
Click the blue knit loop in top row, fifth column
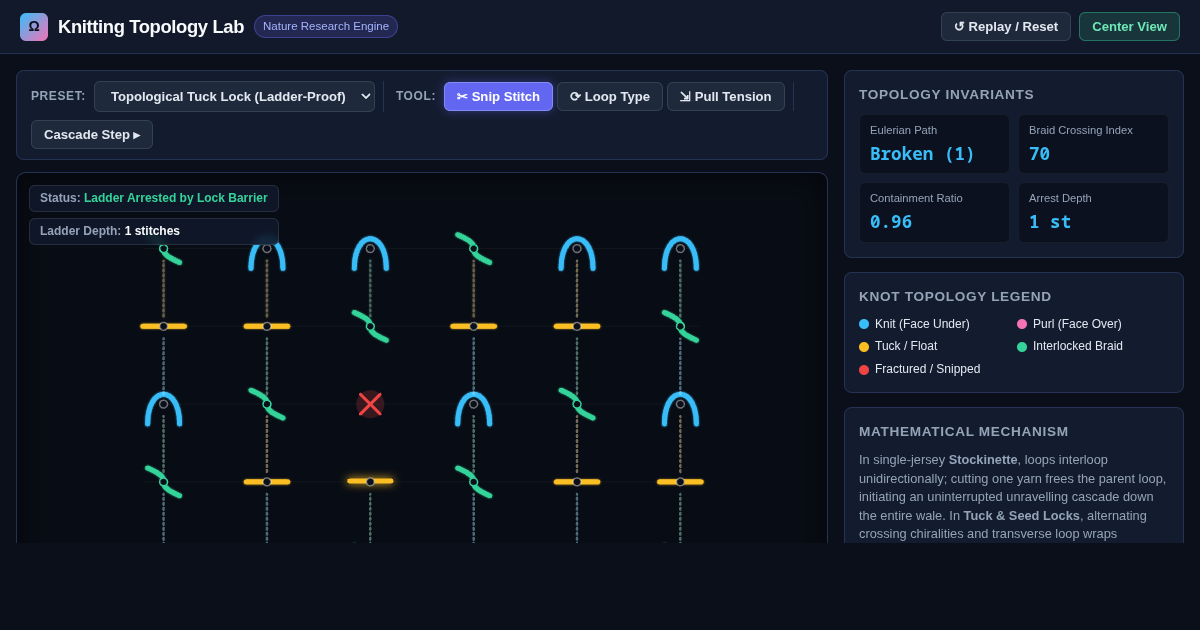pyautogui.click(x=577, y=253)
